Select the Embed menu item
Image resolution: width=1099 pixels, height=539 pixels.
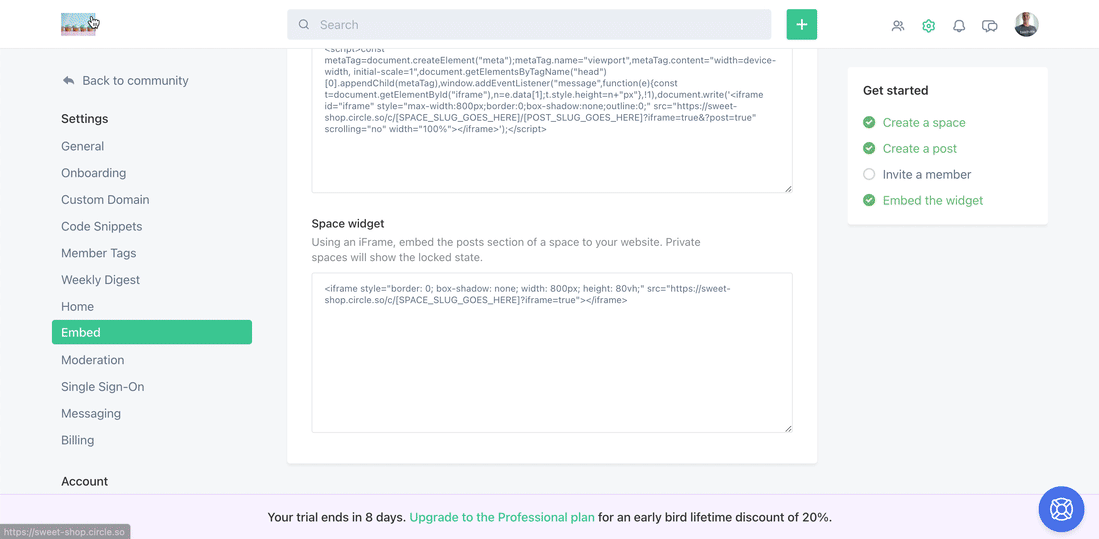(x=152, y=332)
